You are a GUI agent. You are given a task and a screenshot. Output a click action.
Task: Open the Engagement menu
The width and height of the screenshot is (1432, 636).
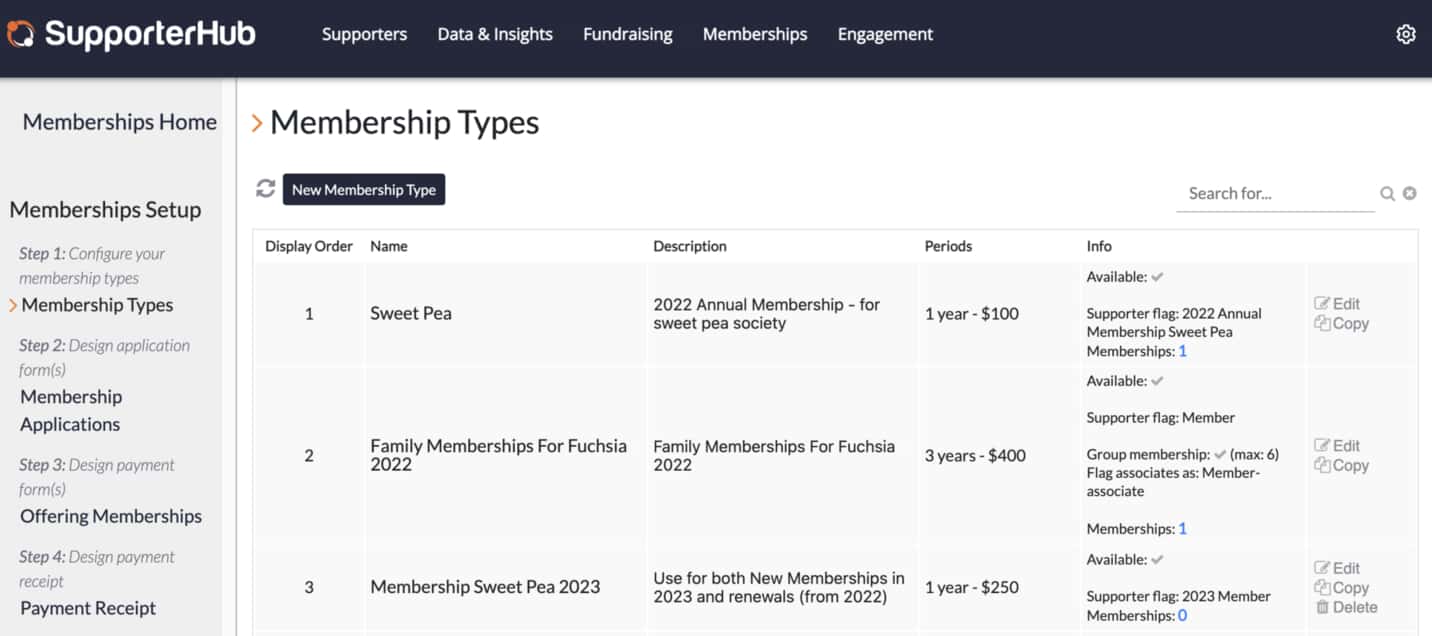point(885,35)
